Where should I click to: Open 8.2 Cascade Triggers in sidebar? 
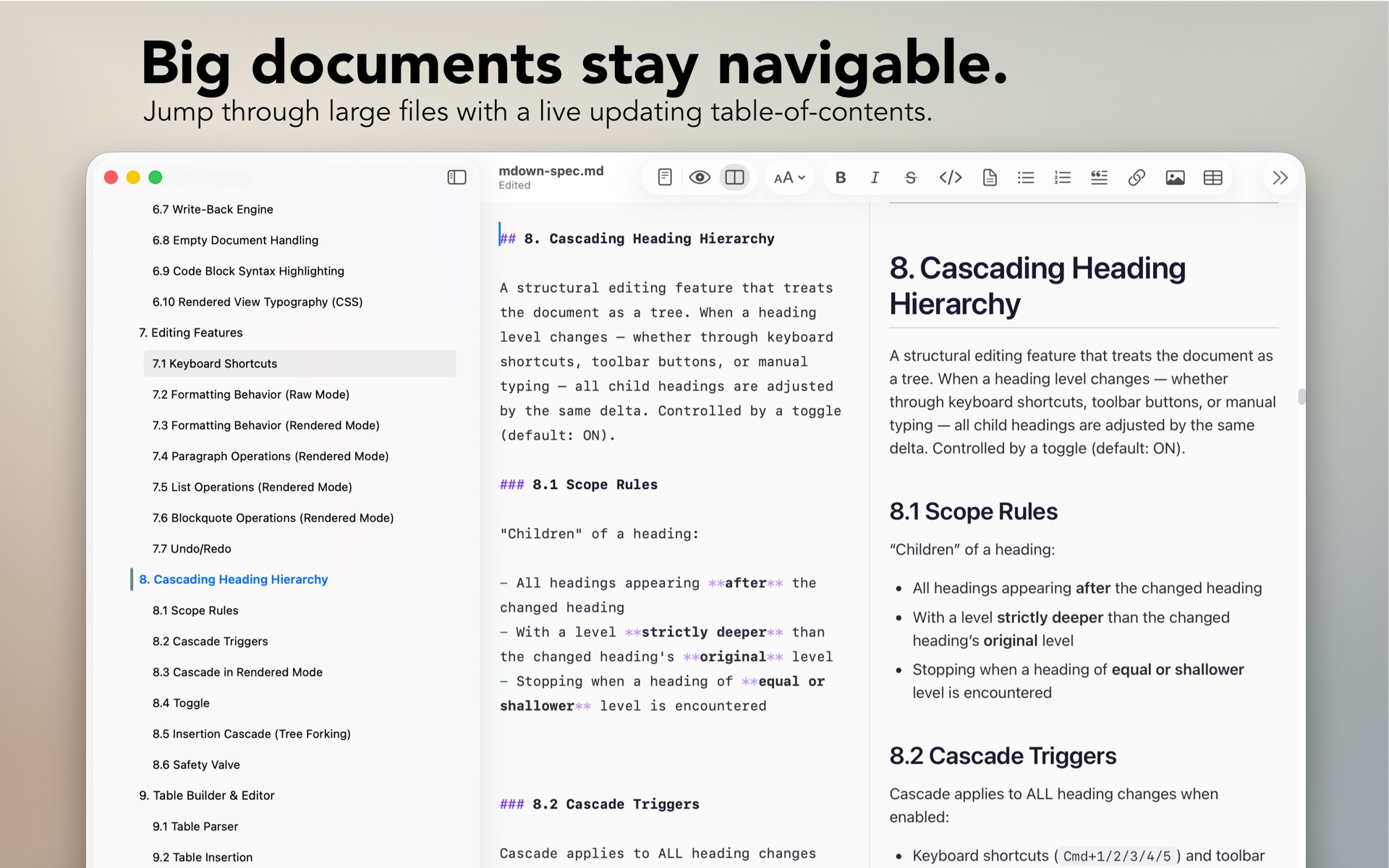click(x=210, y=642)
